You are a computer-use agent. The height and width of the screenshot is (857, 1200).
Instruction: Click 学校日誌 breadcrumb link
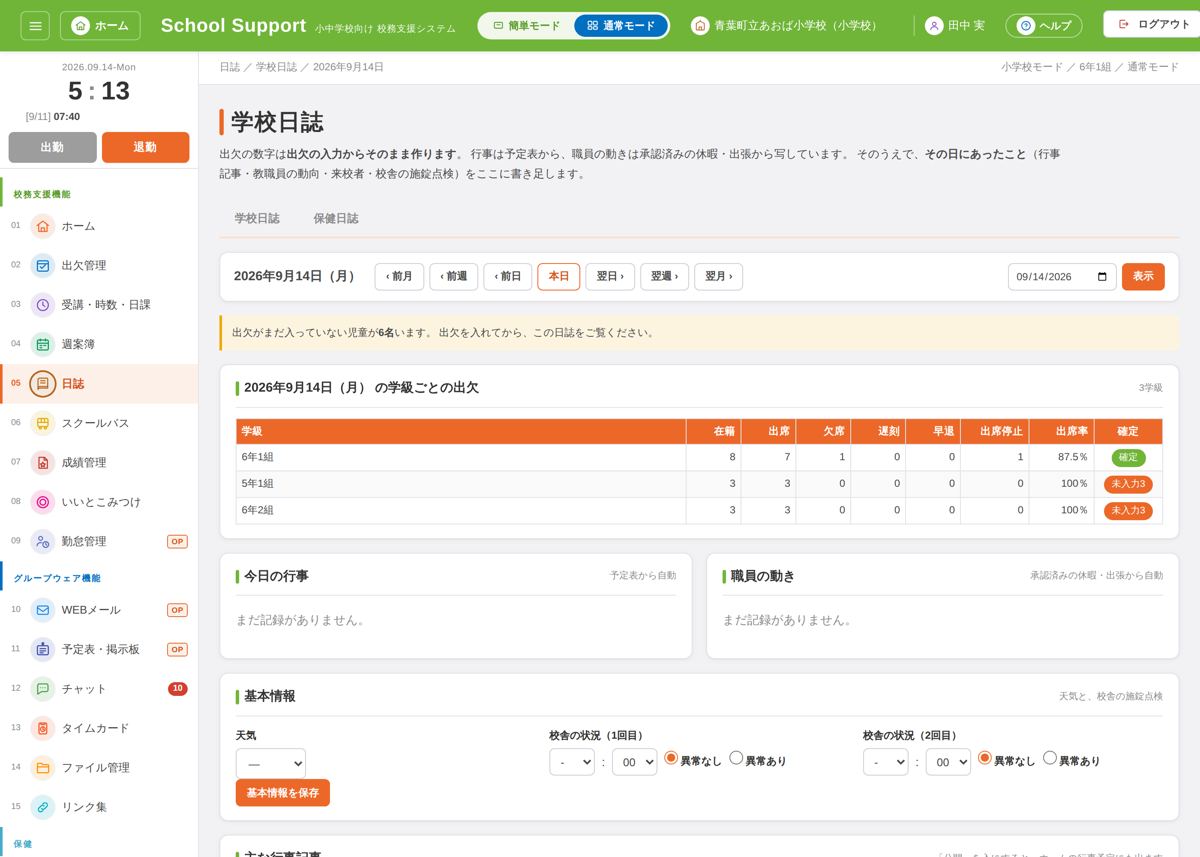coord(276,67)
